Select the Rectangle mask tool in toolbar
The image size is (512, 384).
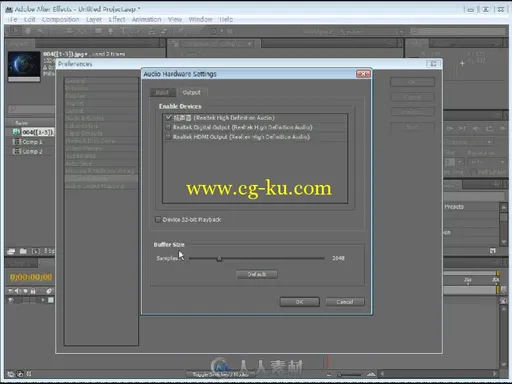pyautogui.click(x=98, y=31)
